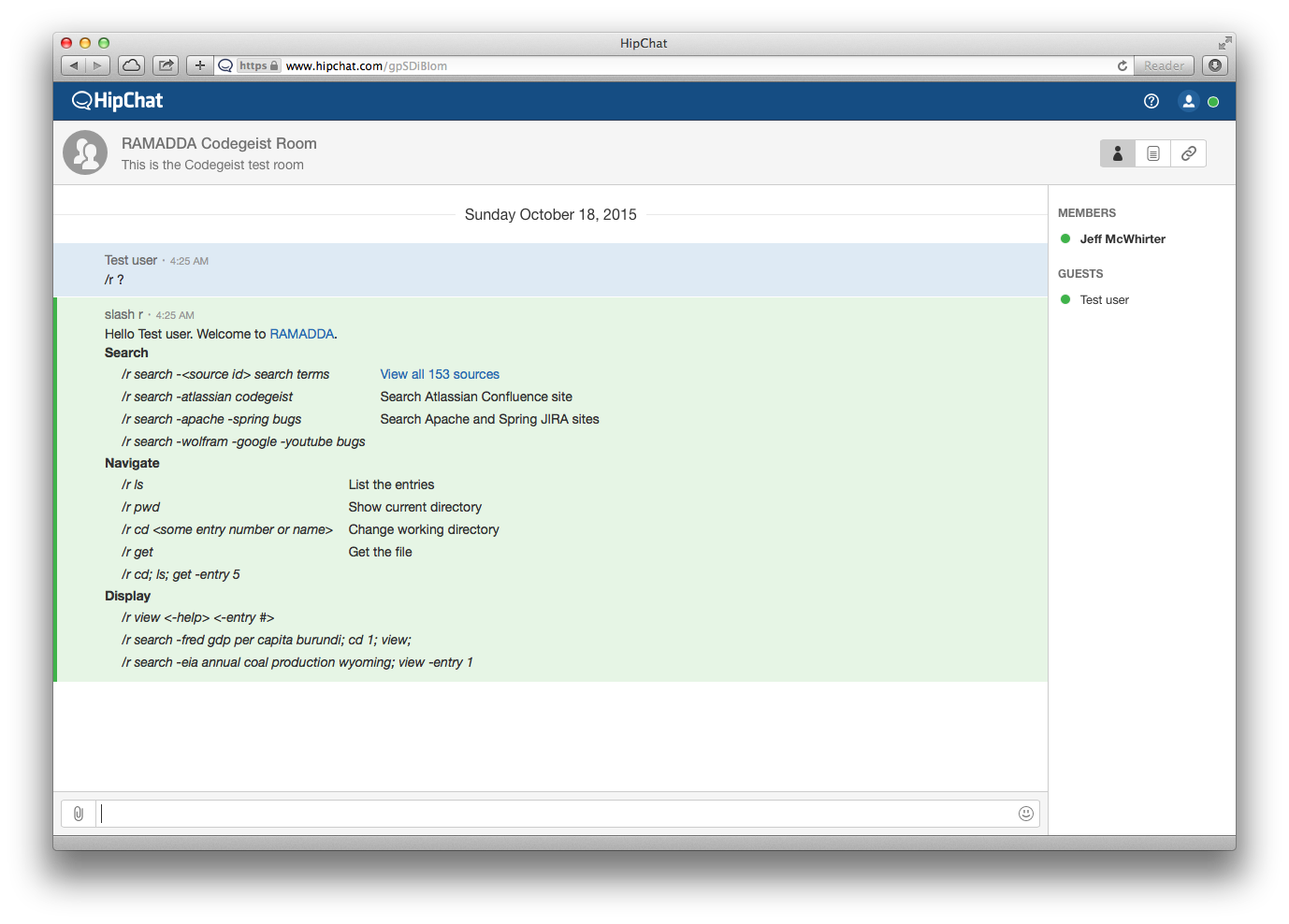Click the '/r search -atlassian codegeist' command
Image resolution: width=1289 pixels, height=924 pixels.
pyautogui.click(x=207, y=397)
